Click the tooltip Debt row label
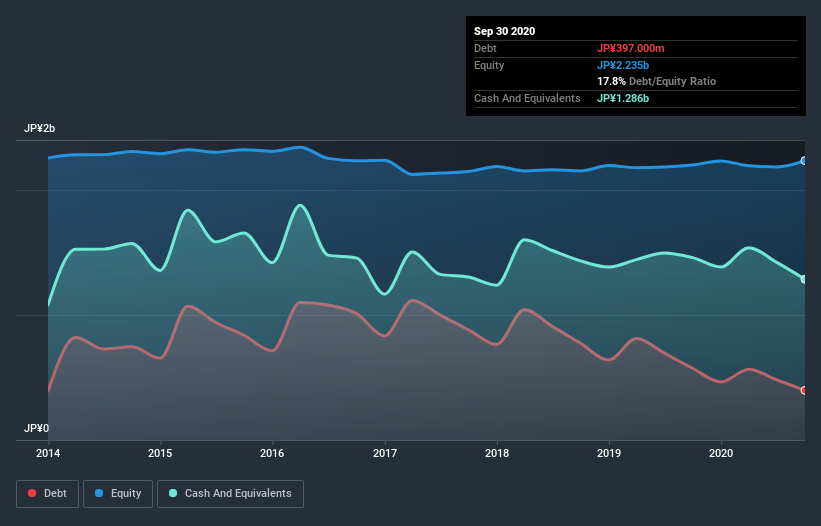Viewport: 821px width, 526px height. tap(485, 48)
